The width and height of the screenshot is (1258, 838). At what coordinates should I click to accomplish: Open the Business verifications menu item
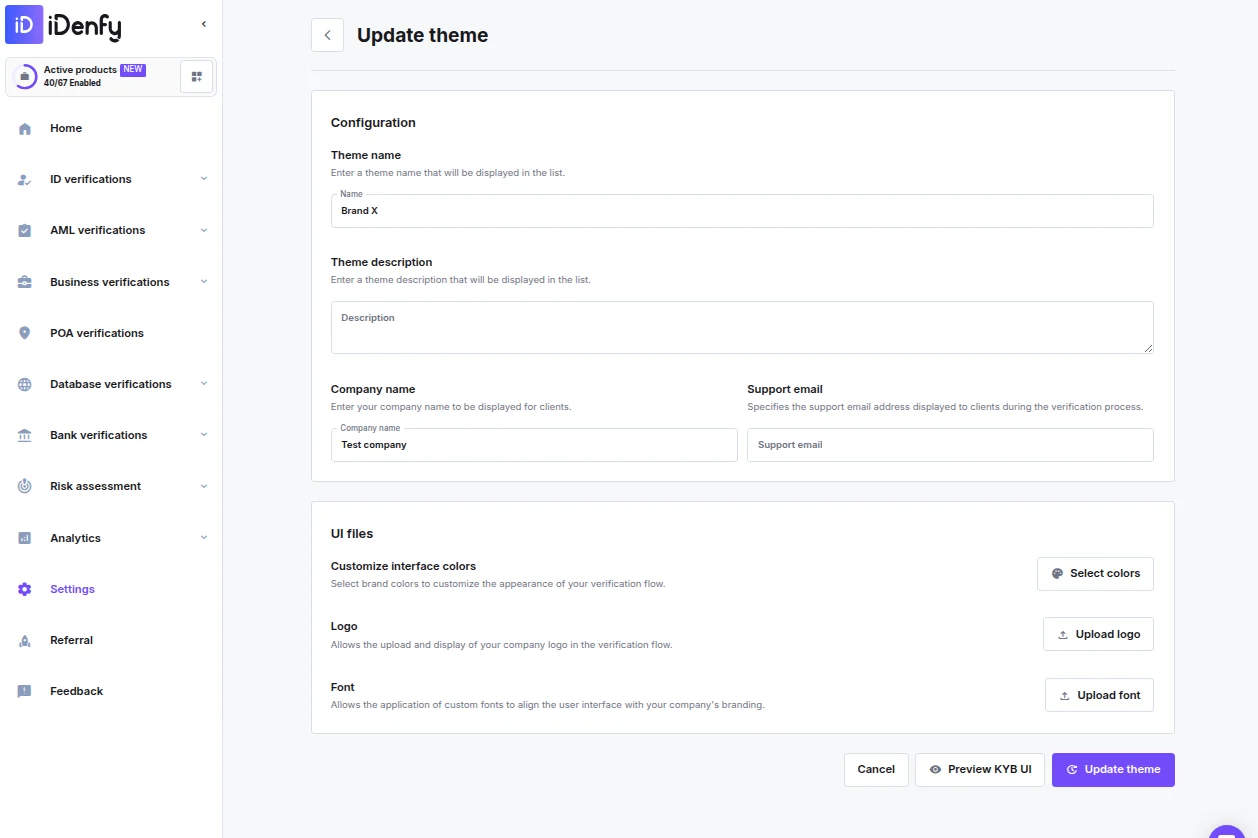pyautogui.click(x=110, y=282)
